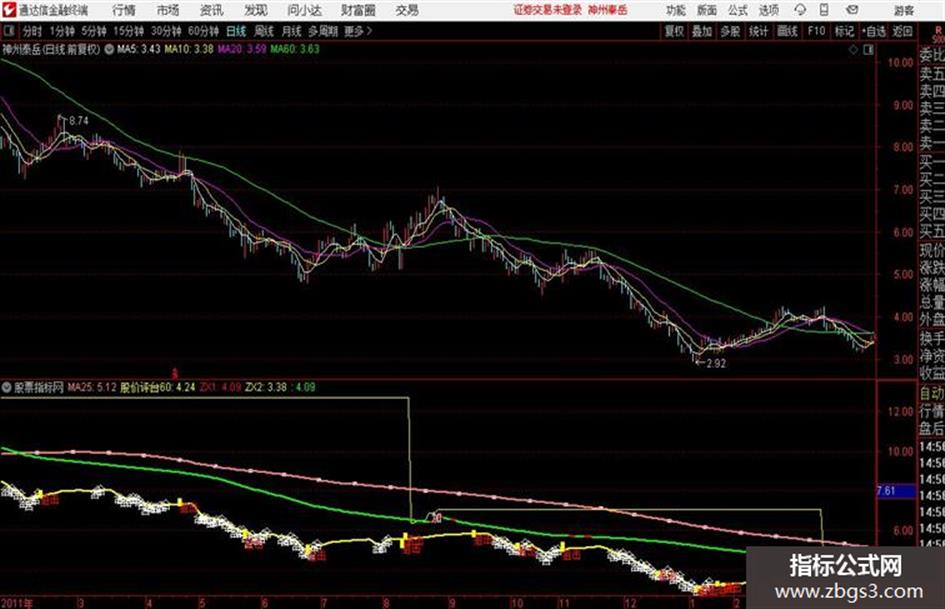The width and height of the screenshot is (945, 609).
Task: Click 证券交易未登录 login link
Action: (547, 10)
